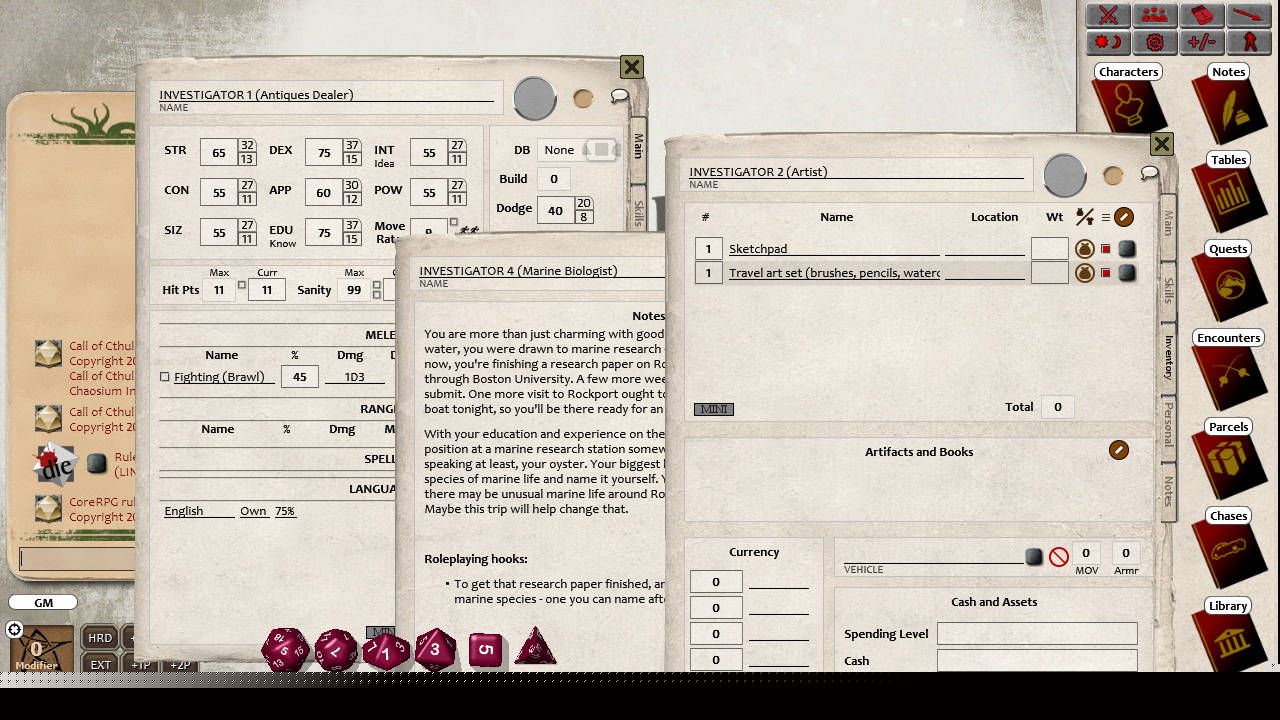Click the target reticle above the Modifier box

coord(14,629)
